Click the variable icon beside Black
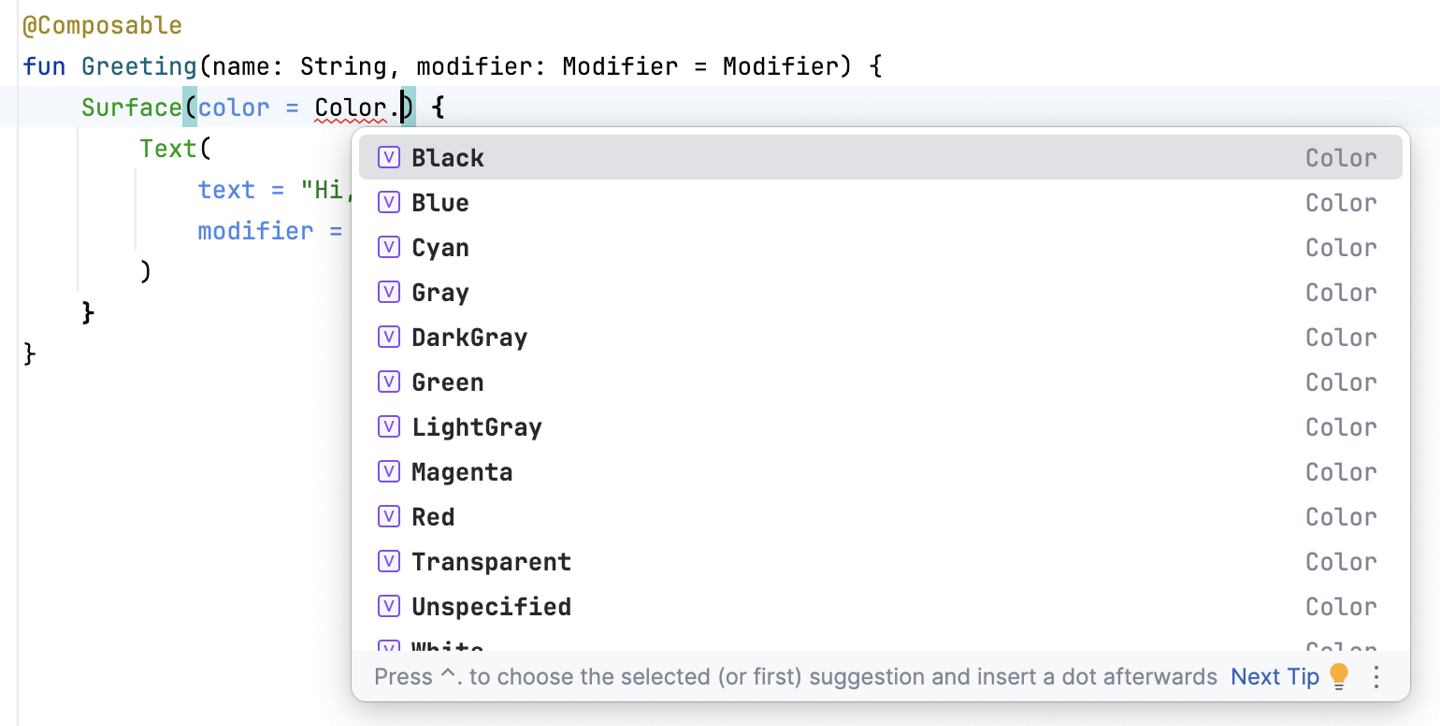1440x726 pixels. click(x=389, y=158)
